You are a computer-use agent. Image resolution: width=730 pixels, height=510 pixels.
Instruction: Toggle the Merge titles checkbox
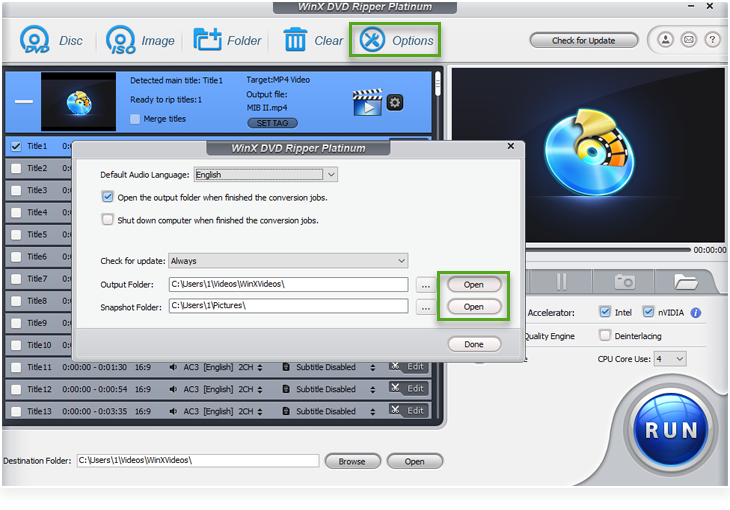(135, 119)
